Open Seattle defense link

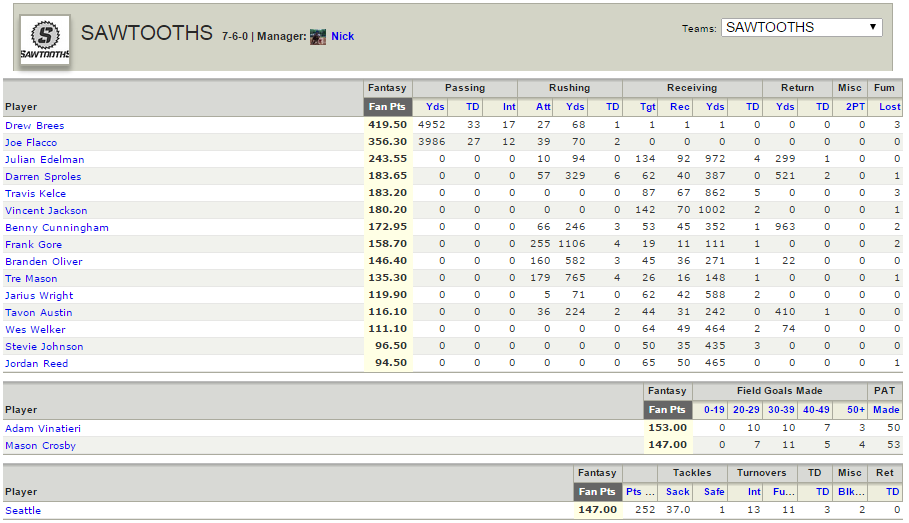click(x=23, y=511)
